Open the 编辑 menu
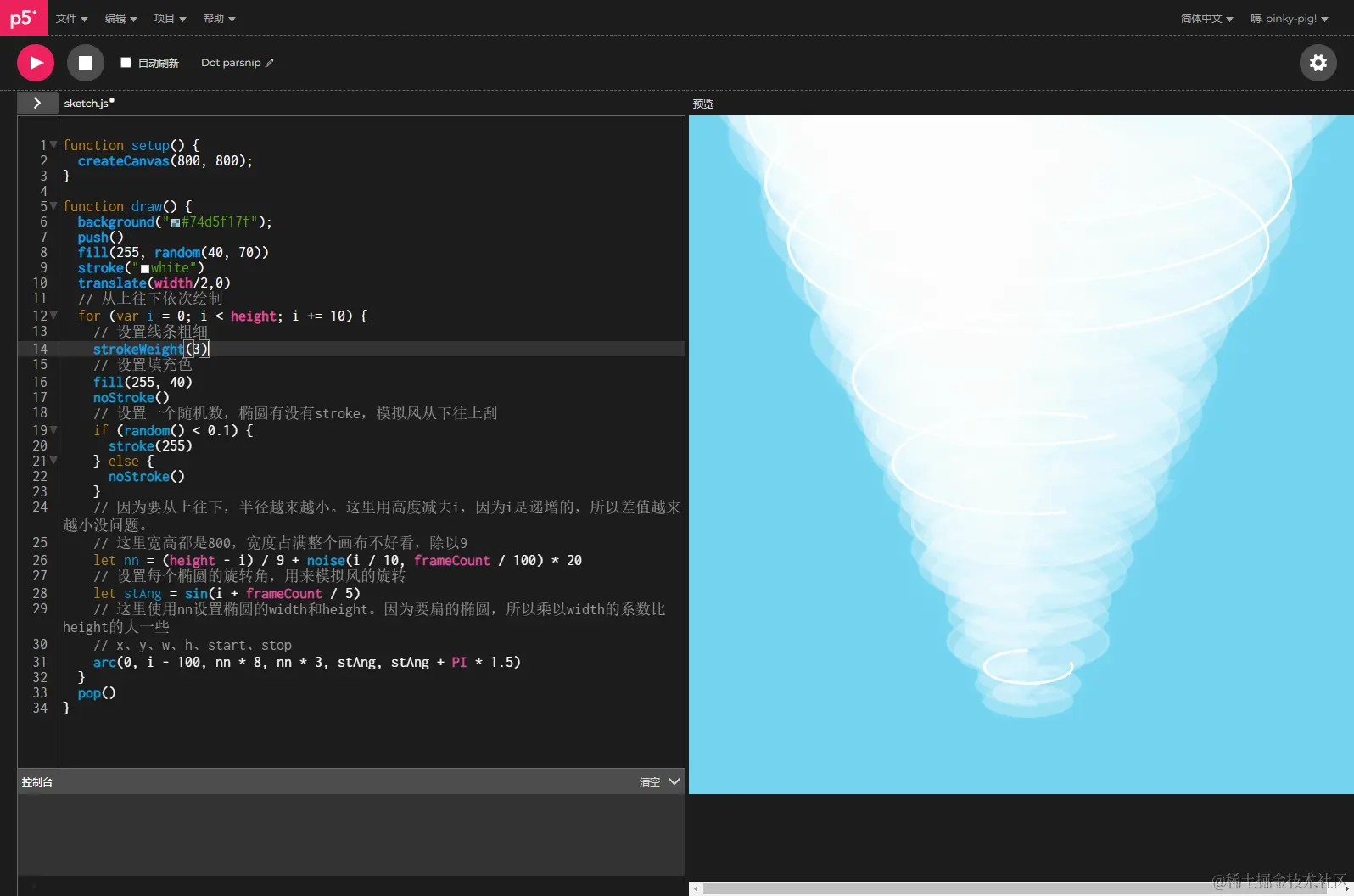 (121, 18)
